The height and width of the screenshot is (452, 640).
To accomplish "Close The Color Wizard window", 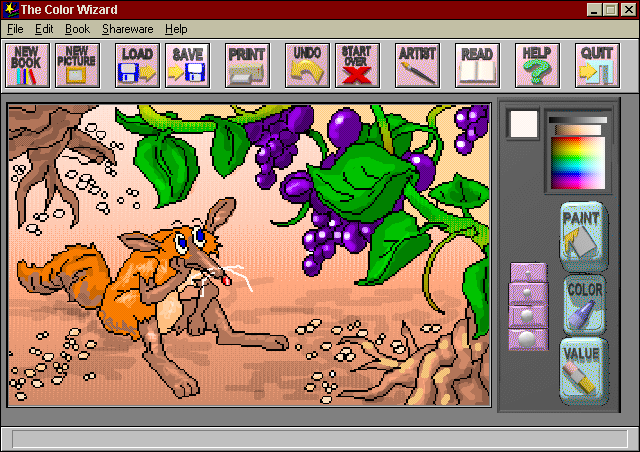I will pyautogui.click(x=629, y=9).
